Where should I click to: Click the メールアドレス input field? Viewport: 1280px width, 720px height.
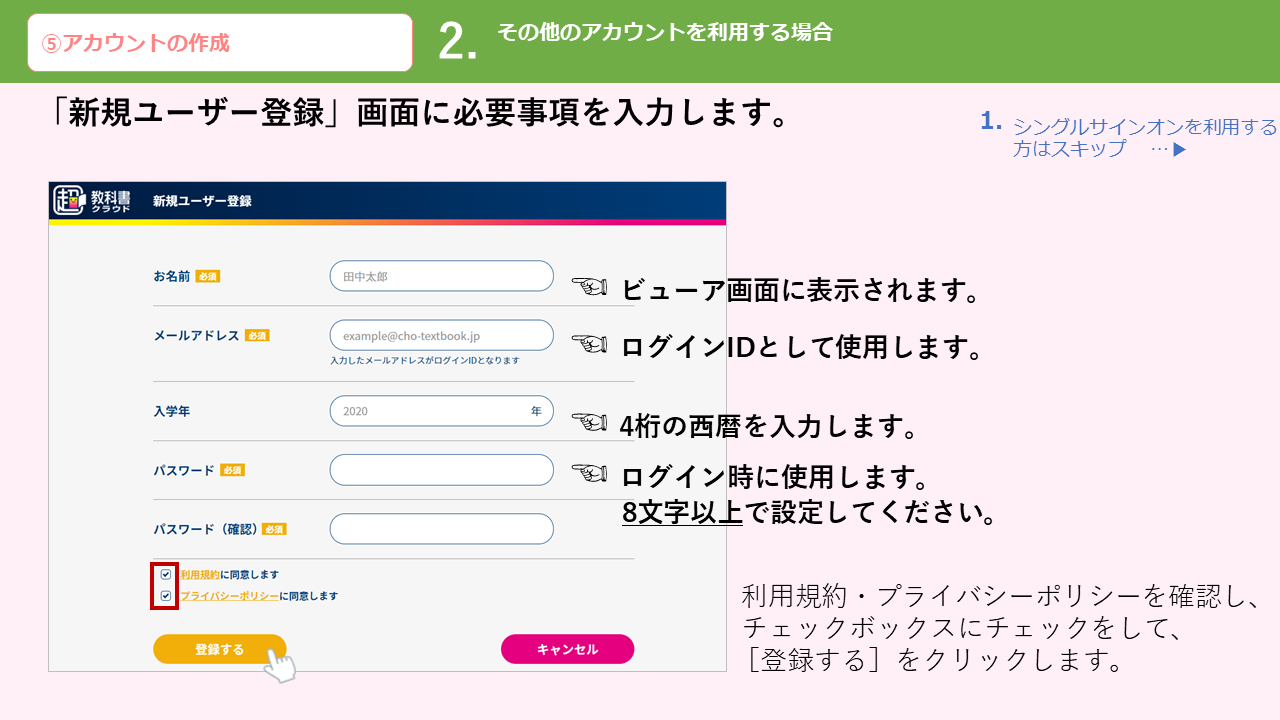441,336
